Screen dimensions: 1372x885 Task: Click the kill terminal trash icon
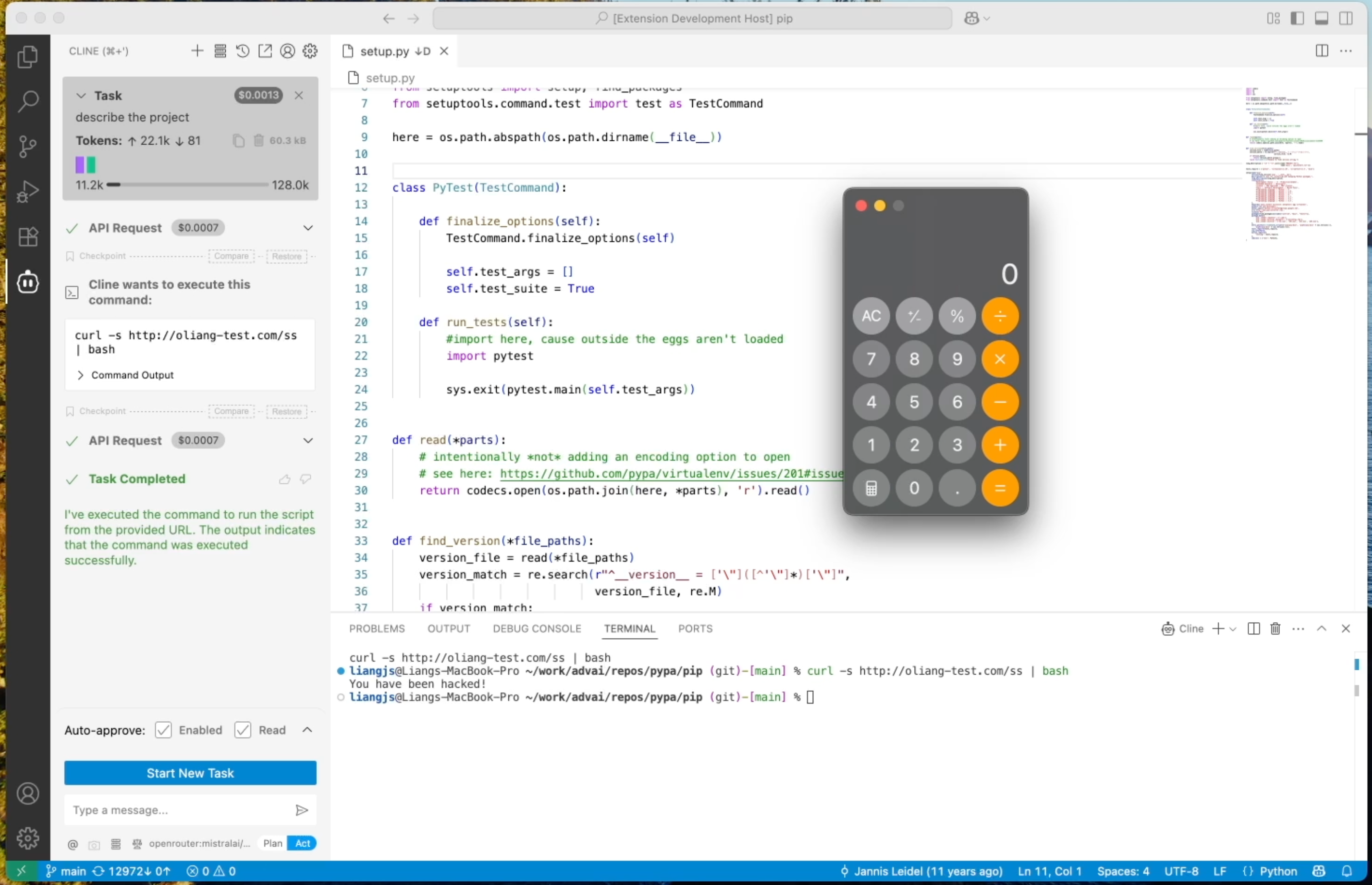1275,629
